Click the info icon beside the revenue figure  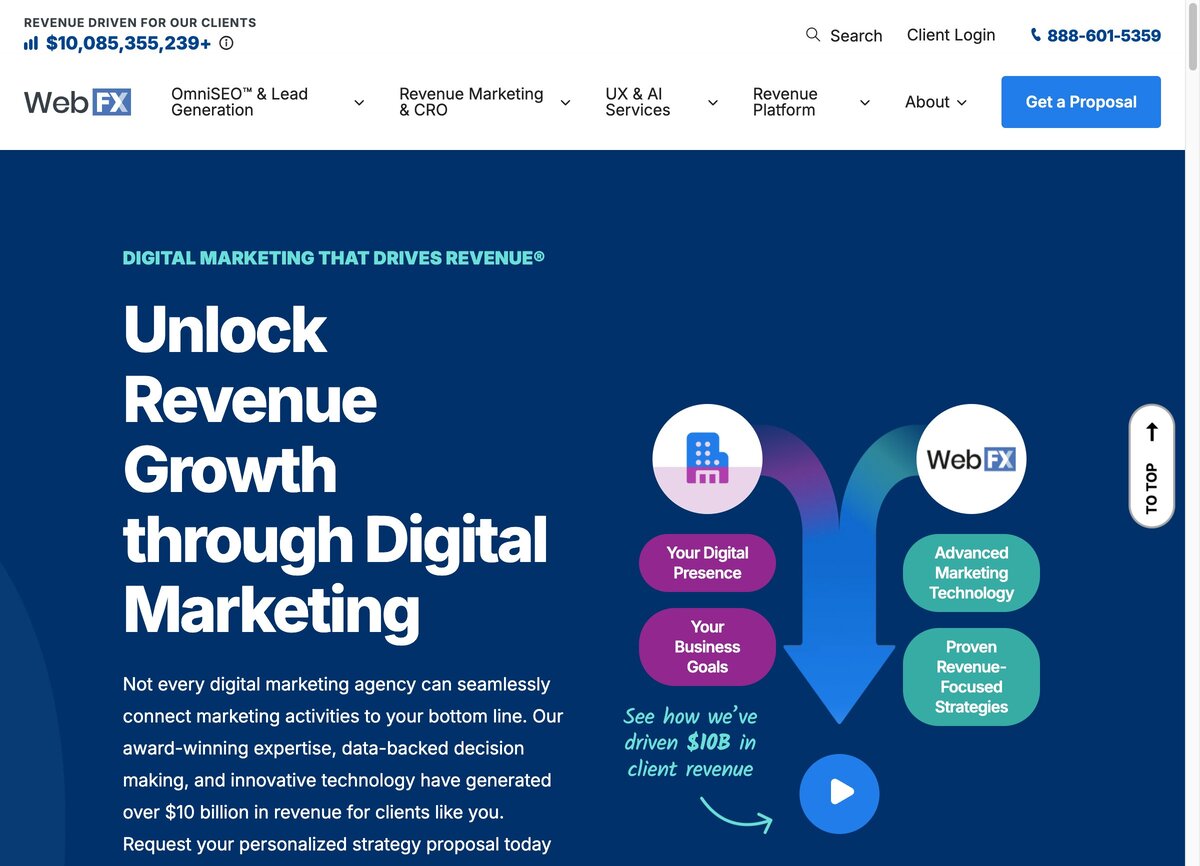[x=226, y=43]
